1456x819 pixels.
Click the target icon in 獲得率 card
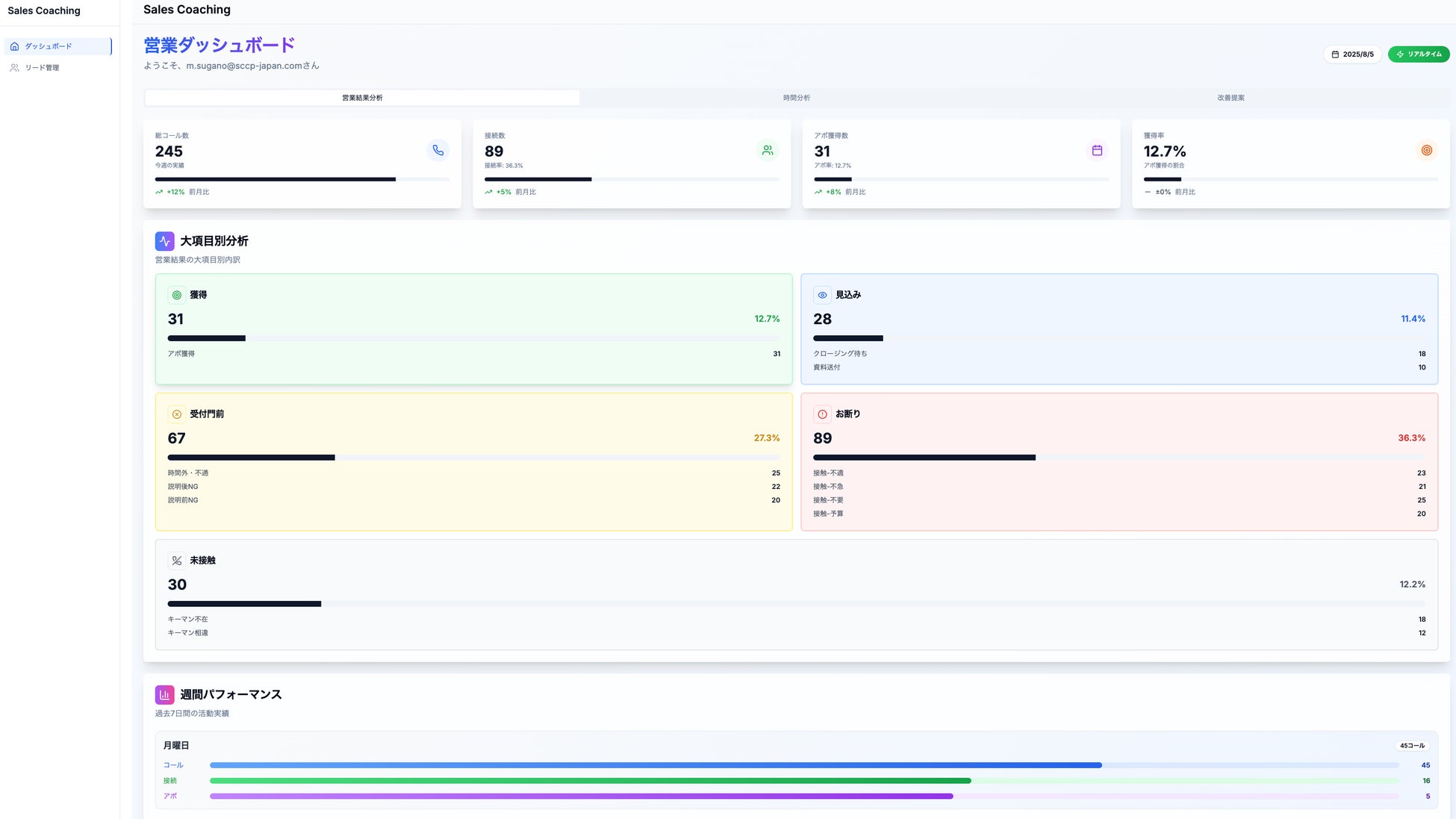tap(1426, 150)
